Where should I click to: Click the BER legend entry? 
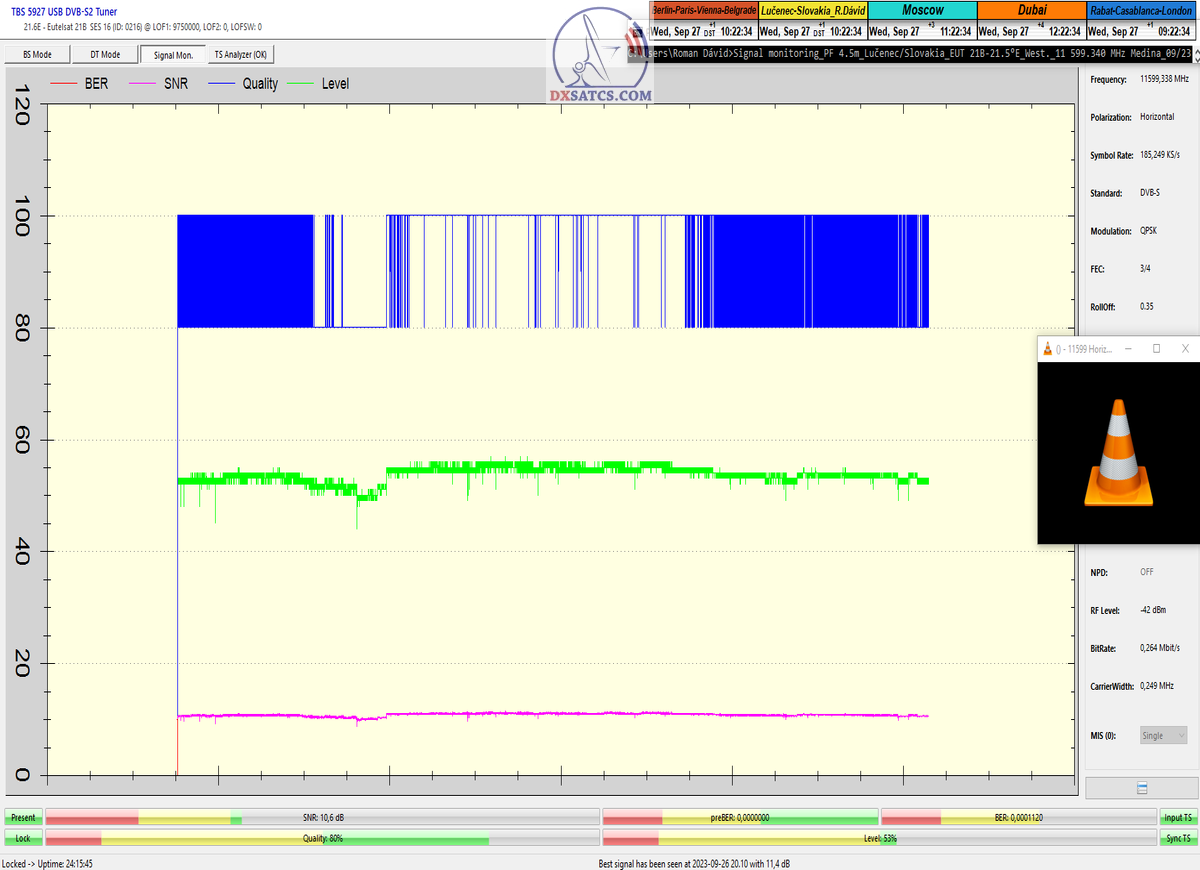[84, 84]
